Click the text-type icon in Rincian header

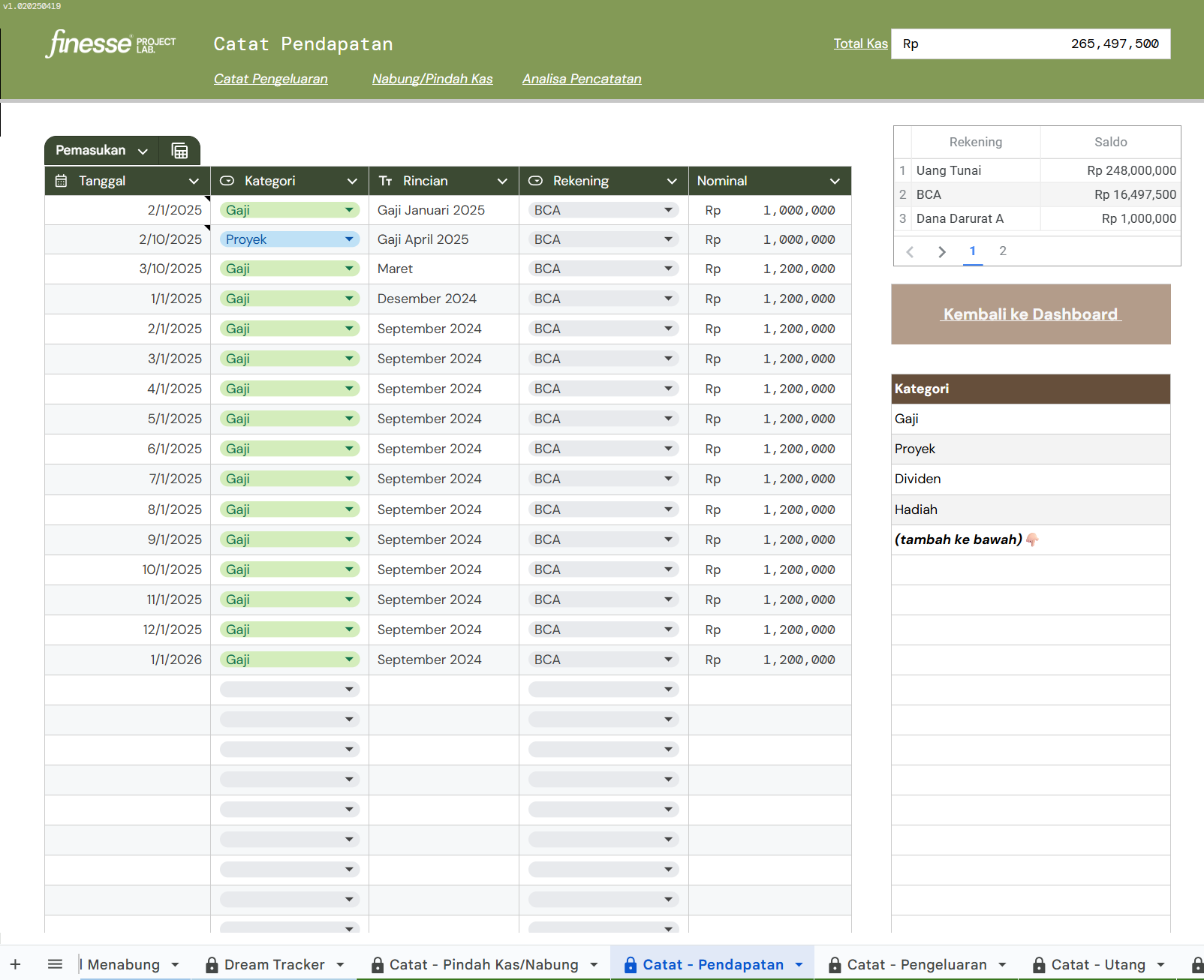[x=385, y=181]
